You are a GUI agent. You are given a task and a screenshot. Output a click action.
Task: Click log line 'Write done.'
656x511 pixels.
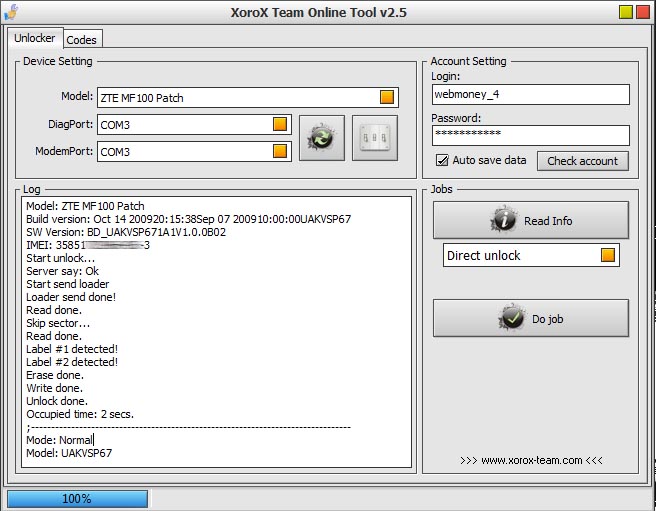pos(54,388)
